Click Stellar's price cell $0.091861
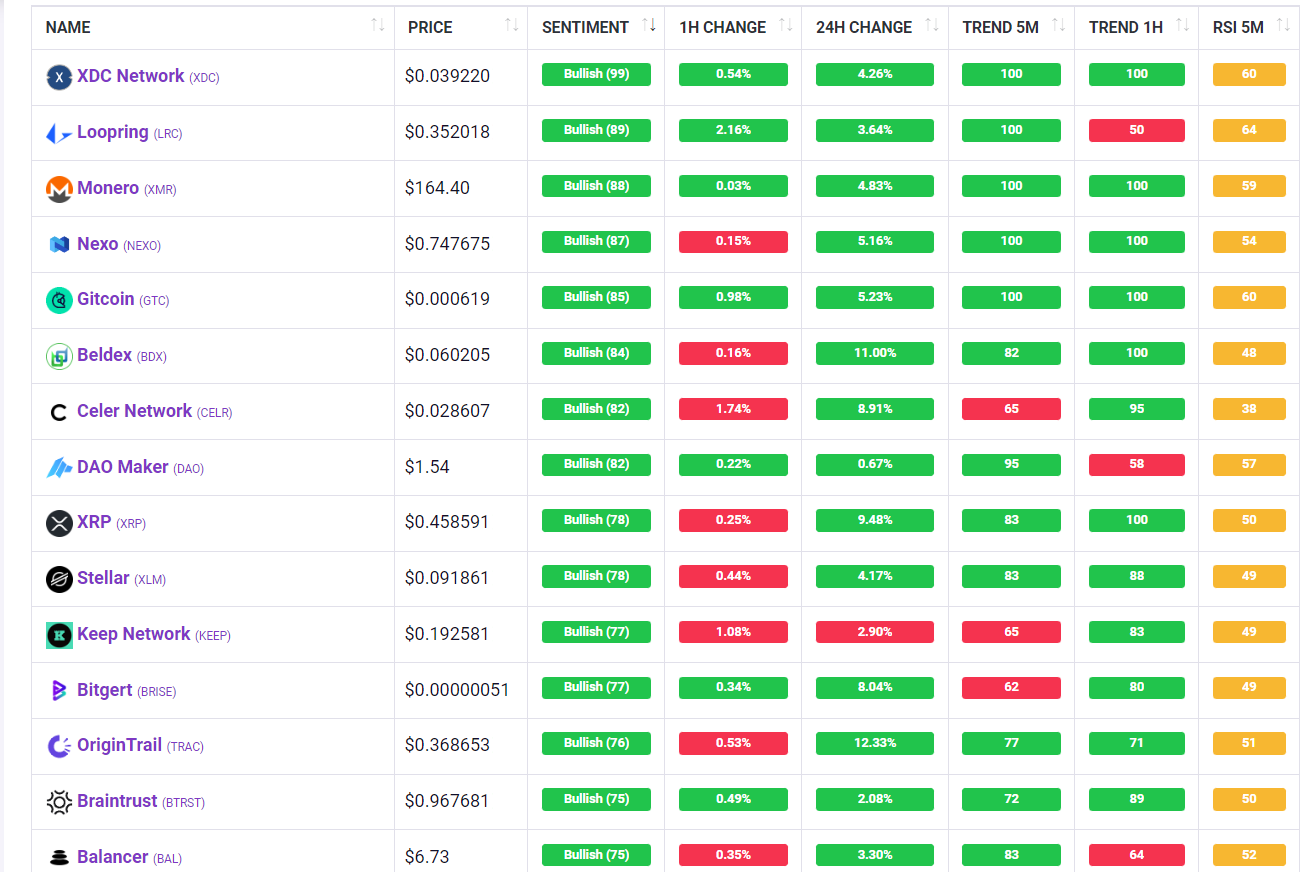 447,578
